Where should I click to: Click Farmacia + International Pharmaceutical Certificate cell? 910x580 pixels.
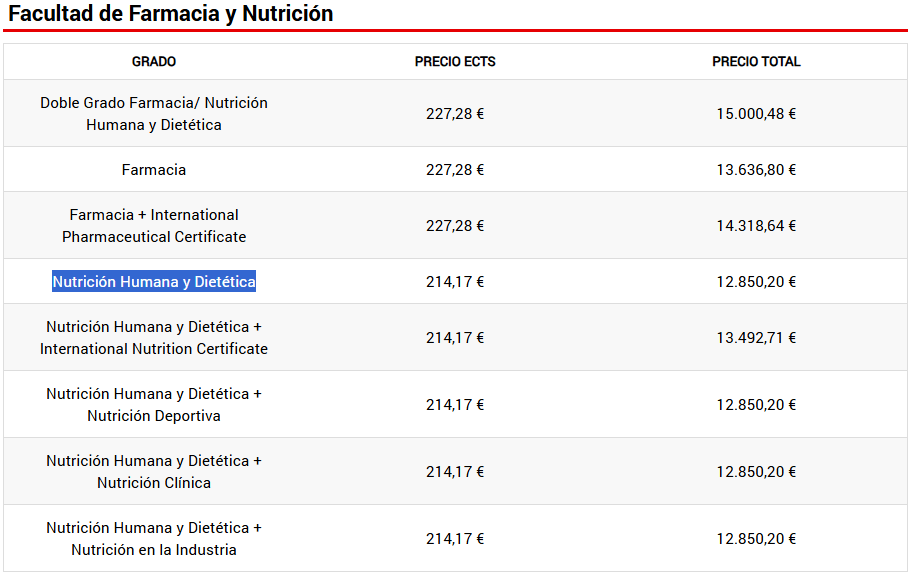click(154, 226)
